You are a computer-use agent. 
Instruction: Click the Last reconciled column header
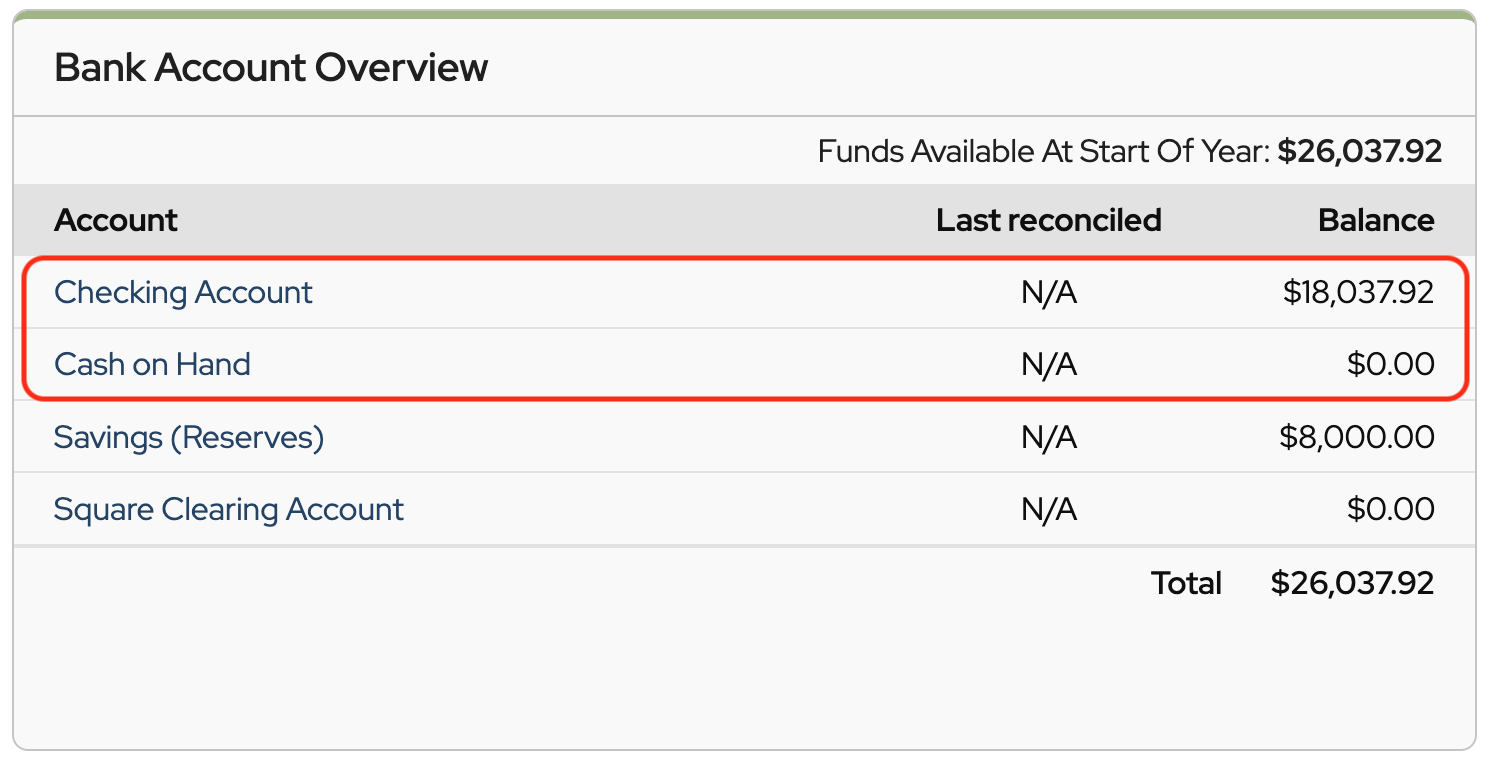point(1048,220)
